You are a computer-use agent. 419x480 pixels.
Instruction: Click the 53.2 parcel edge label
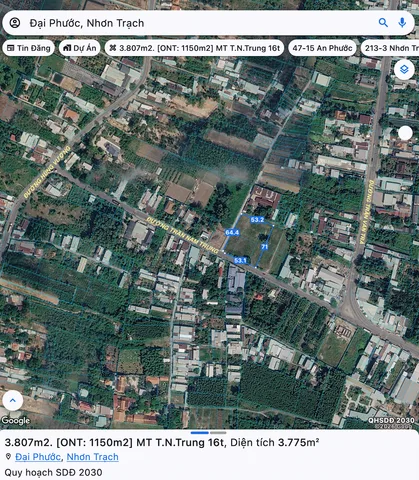[x=257, y=220]
